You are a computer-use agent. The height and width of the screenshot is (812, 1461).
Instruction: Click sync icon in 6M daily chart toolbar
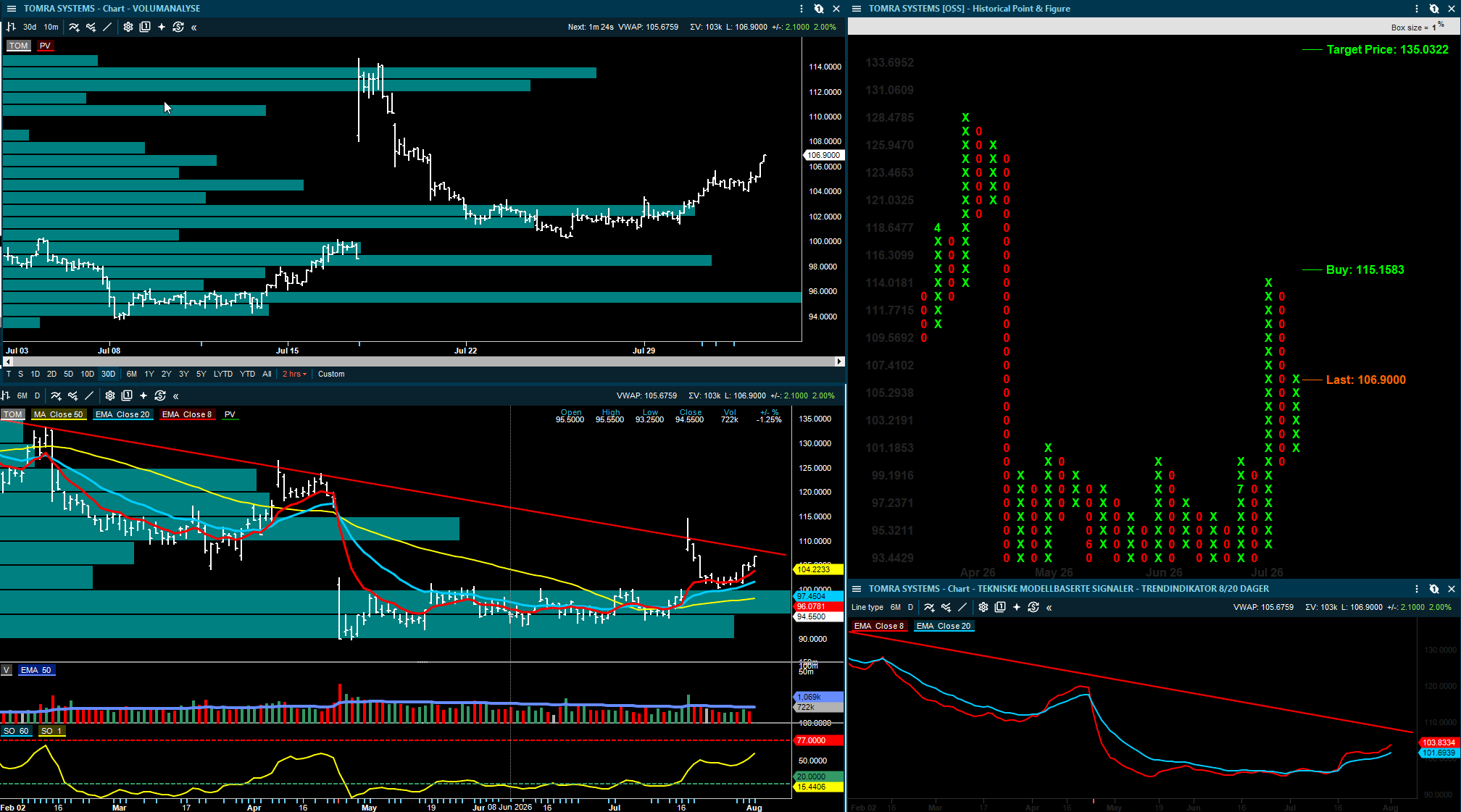pyautogui.click(x=160, y=395)
